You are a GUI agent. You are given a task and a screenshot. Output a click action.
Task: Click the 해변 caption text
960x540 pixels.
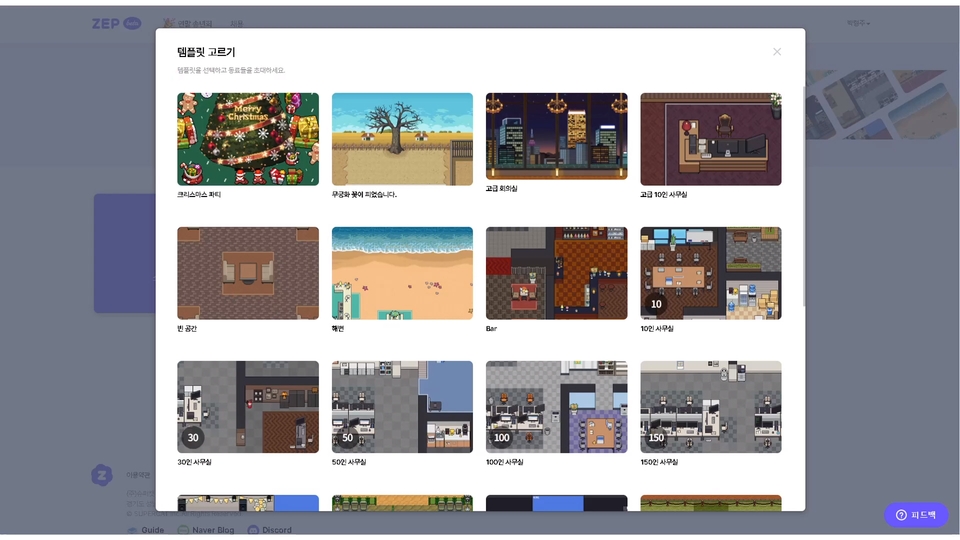pyautogui.click(x=338, y=329)
